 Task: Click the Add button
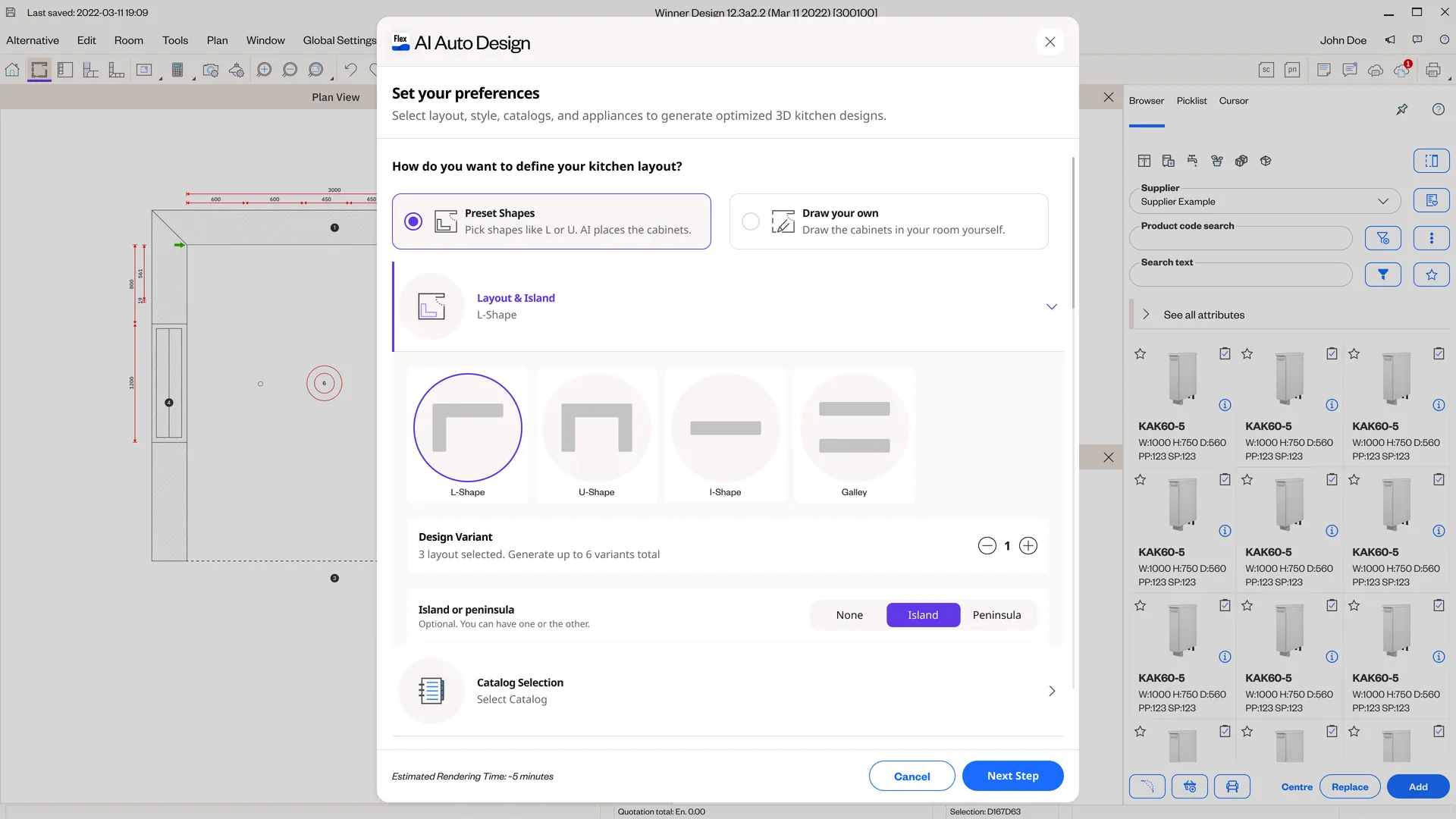1418,786
